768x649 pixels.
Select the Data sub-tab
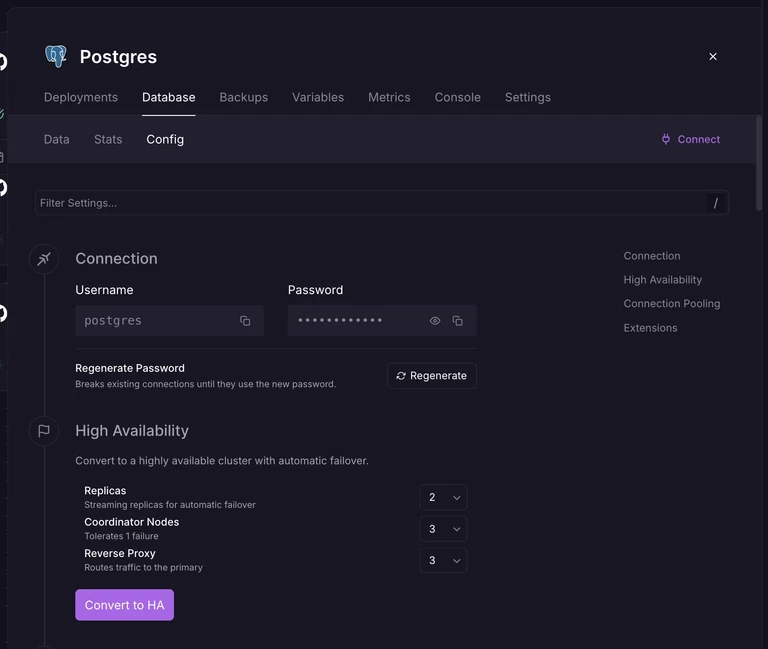57,140
